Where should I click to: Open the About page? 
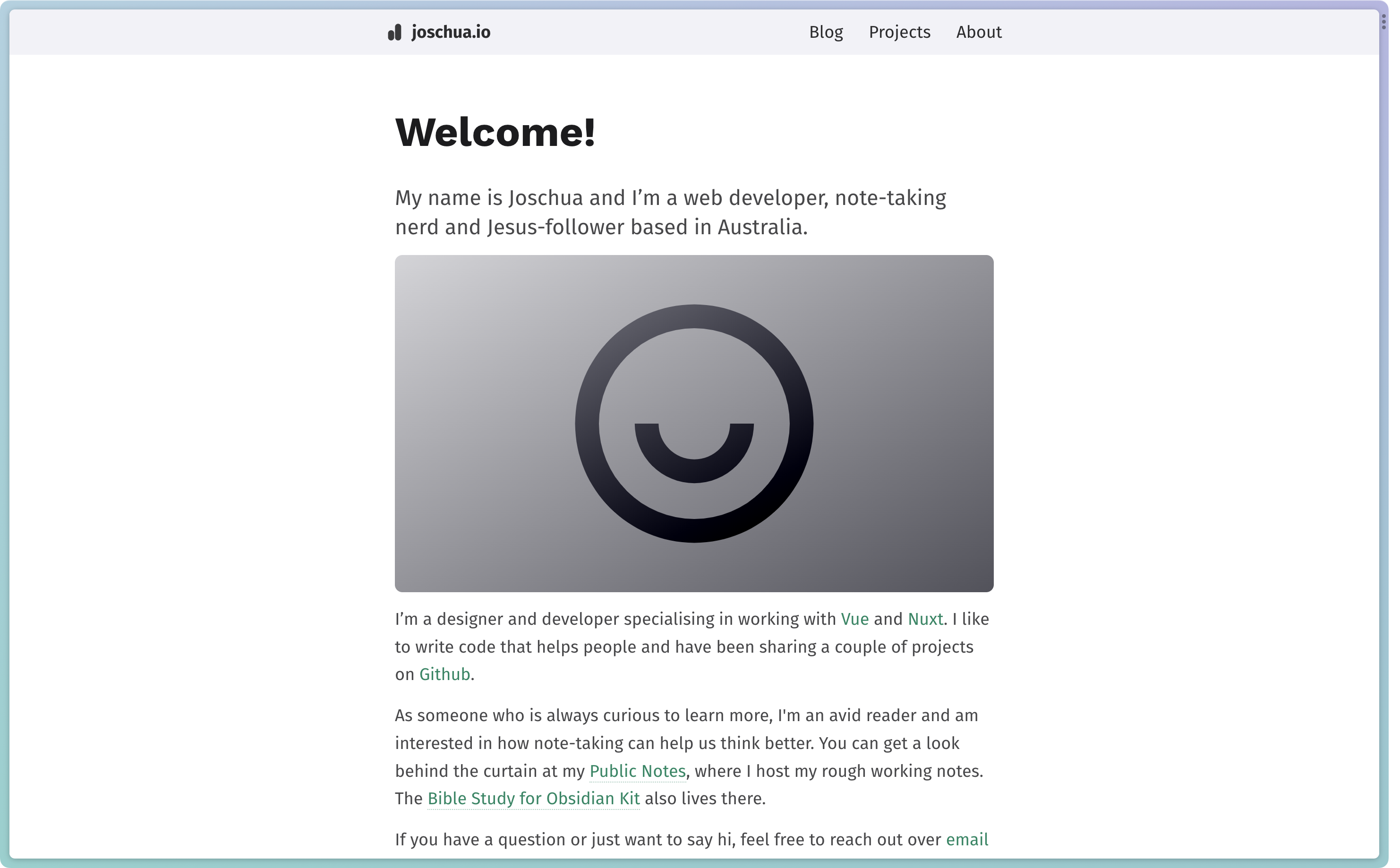click(x=978, y=33)
